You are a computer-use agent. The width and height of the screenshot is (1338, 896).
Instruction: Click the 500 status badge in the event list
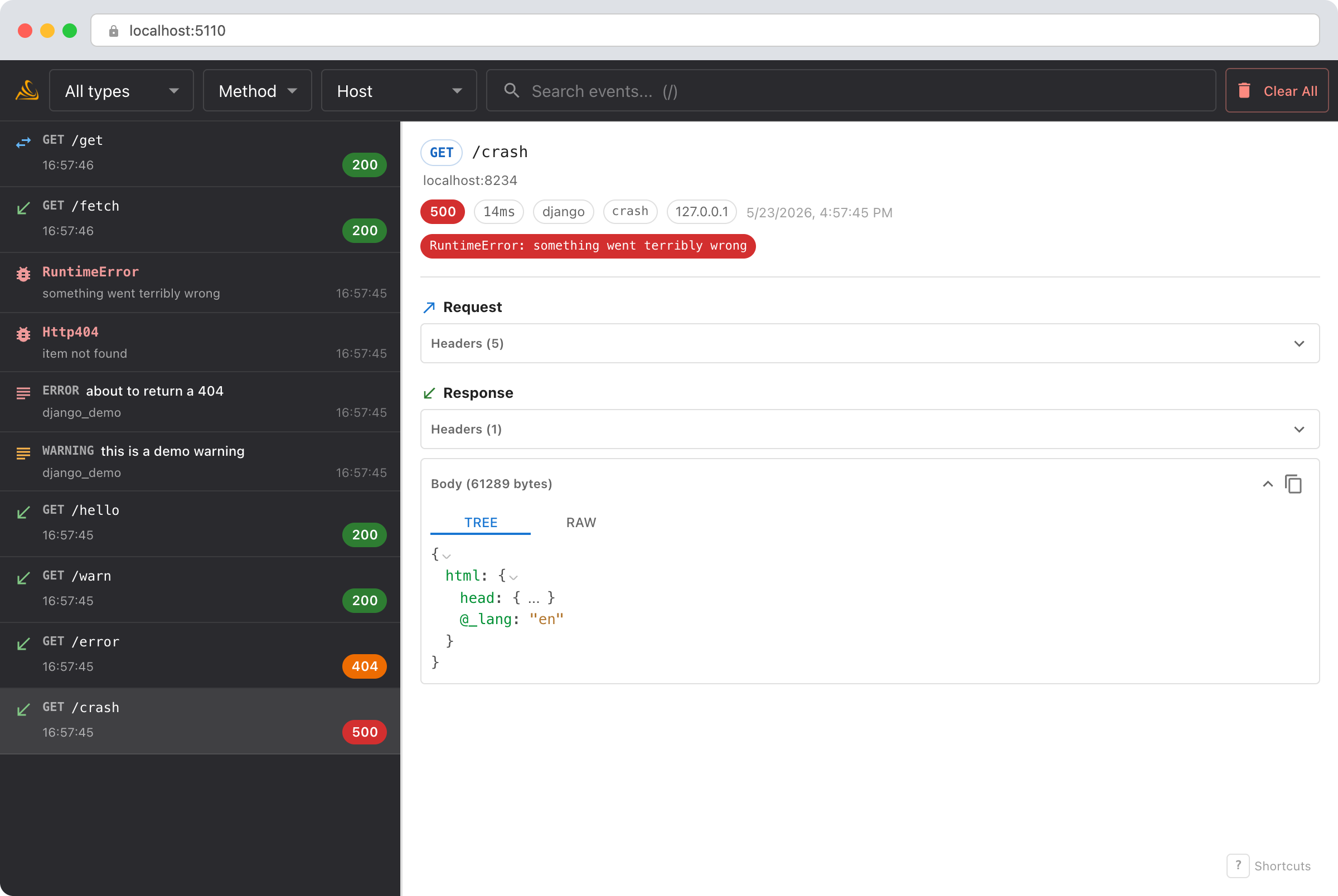(x=365, y=732)
